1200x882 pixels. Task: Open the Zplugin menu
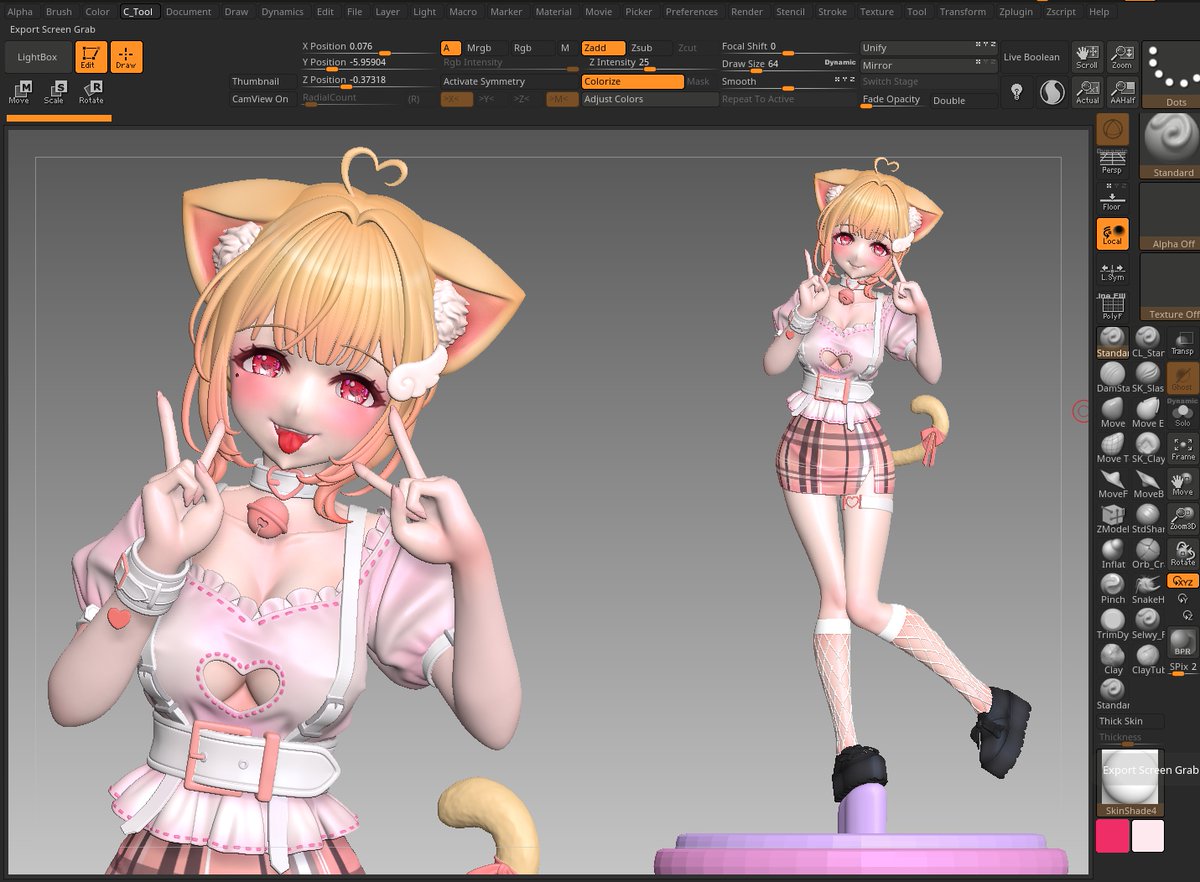pyautogui.click(x=1015, y=12)
